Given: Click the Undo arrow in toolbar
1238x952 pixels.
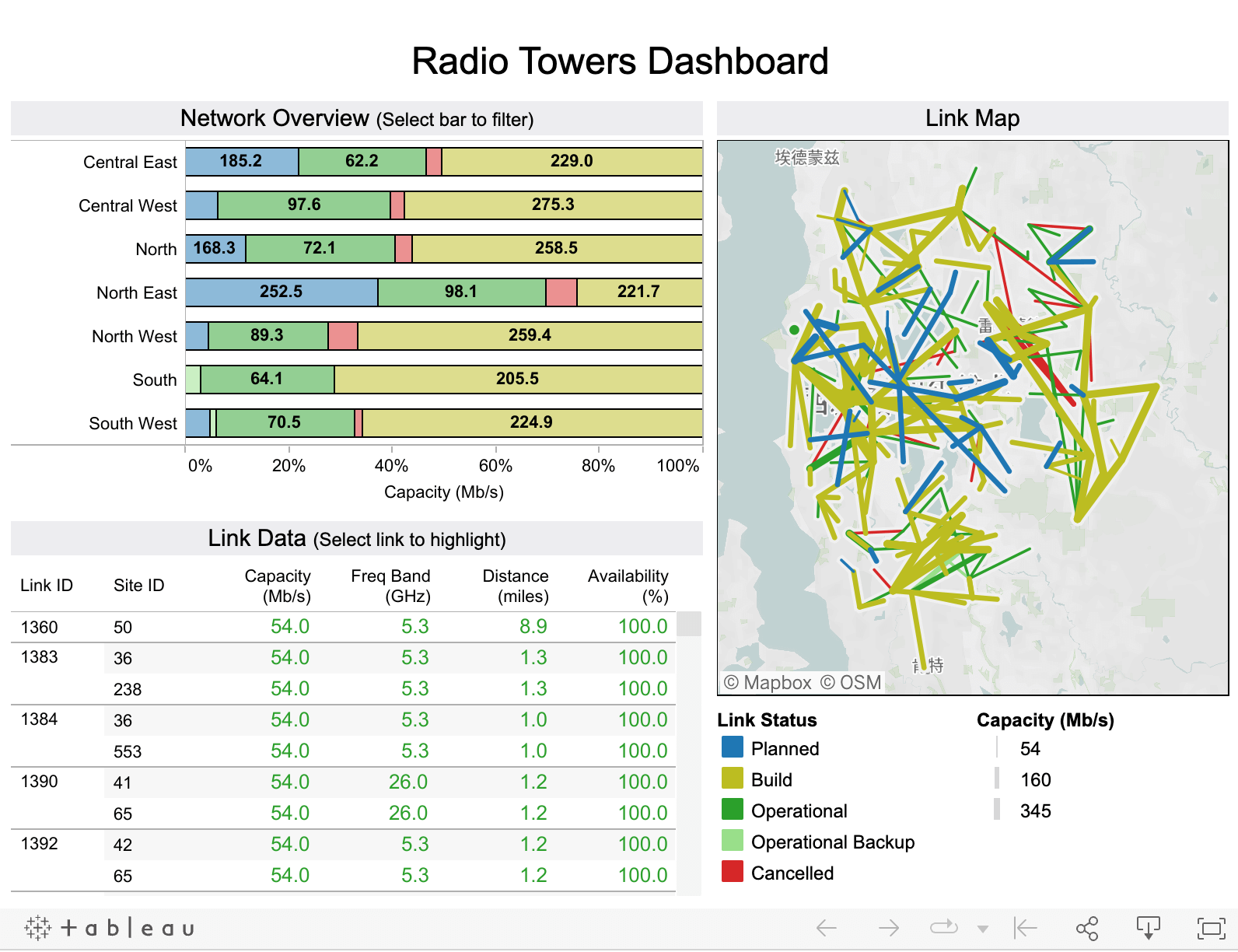Looking at the screenshot, I should (x=827, y=927).
